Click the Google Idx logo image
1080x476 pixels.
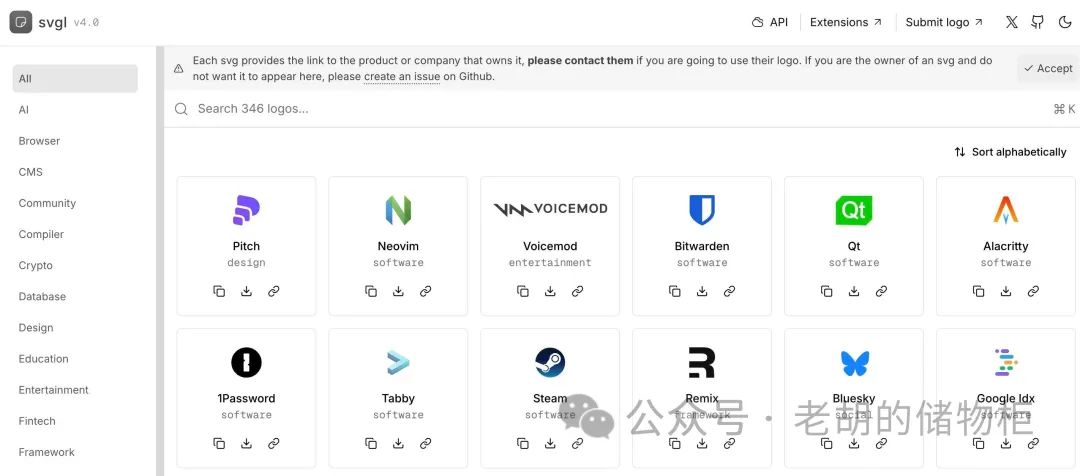click(1006, 362)
